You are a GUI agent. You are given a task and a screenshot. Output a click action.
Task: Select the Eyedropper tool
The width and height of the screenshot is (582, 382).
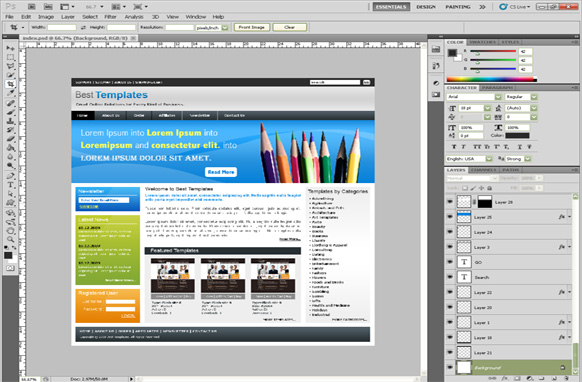click(10, 93)
